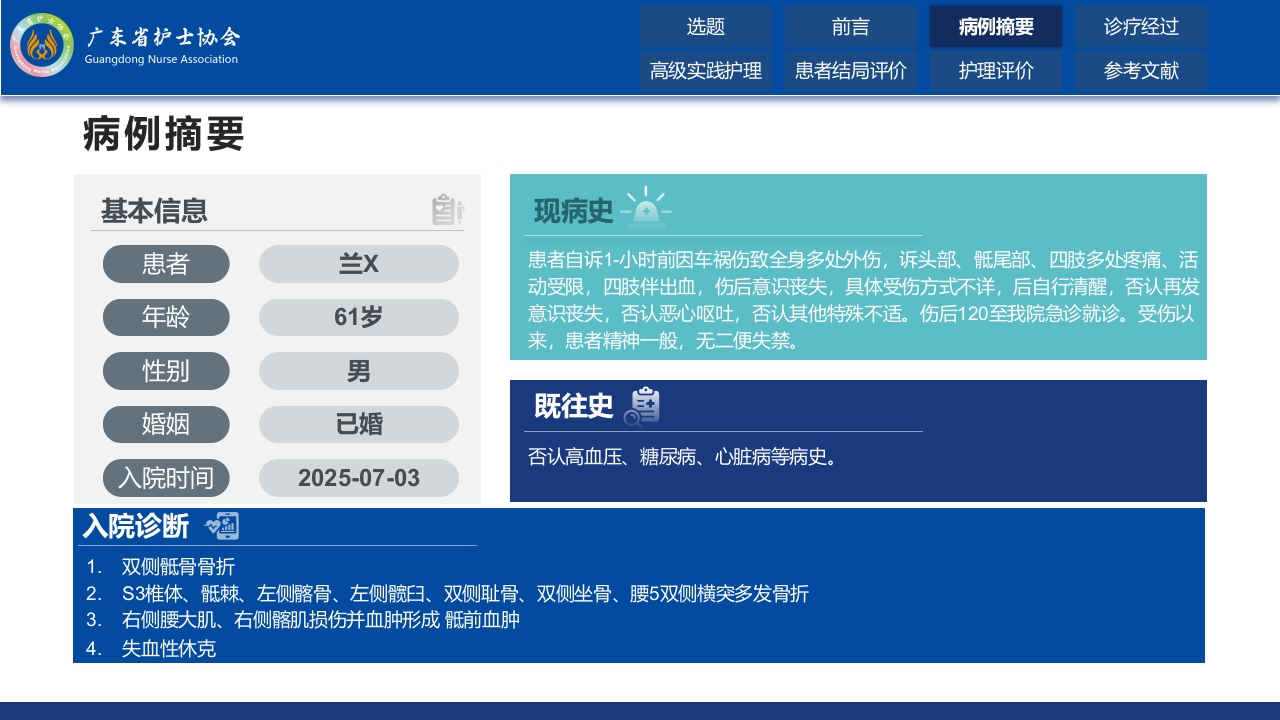Select the 性别 field showing 男

(x=358, y=370)
